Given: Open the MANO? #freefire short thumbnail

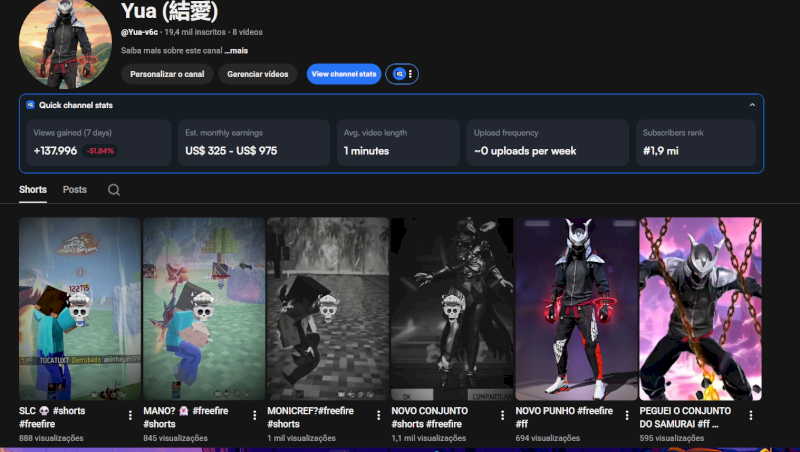Looking at the screenshot, I should point(204,309).
